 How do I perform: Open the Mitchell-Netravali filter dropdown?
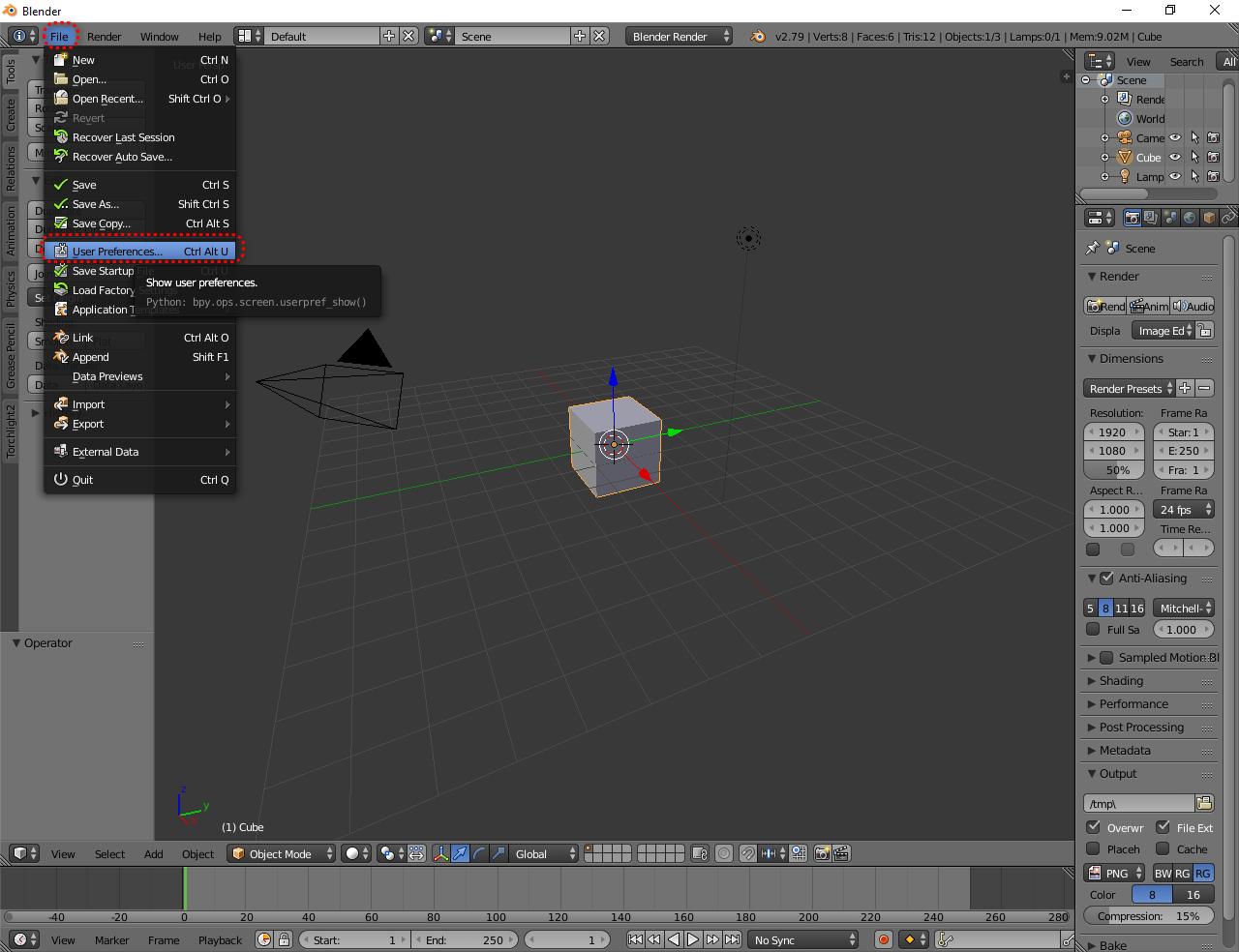click(x=1184, y=609)
